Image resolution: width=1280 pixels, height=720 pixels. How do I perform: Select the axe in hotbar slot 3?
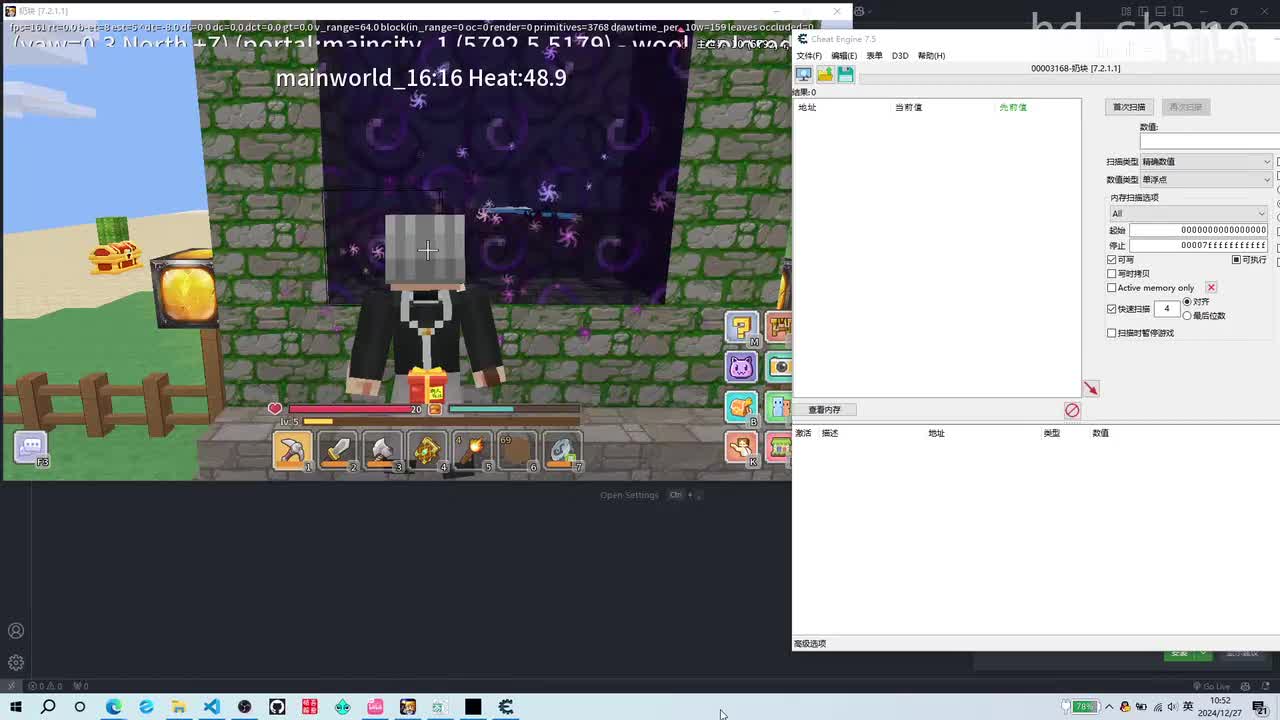(x=382, y=451)
